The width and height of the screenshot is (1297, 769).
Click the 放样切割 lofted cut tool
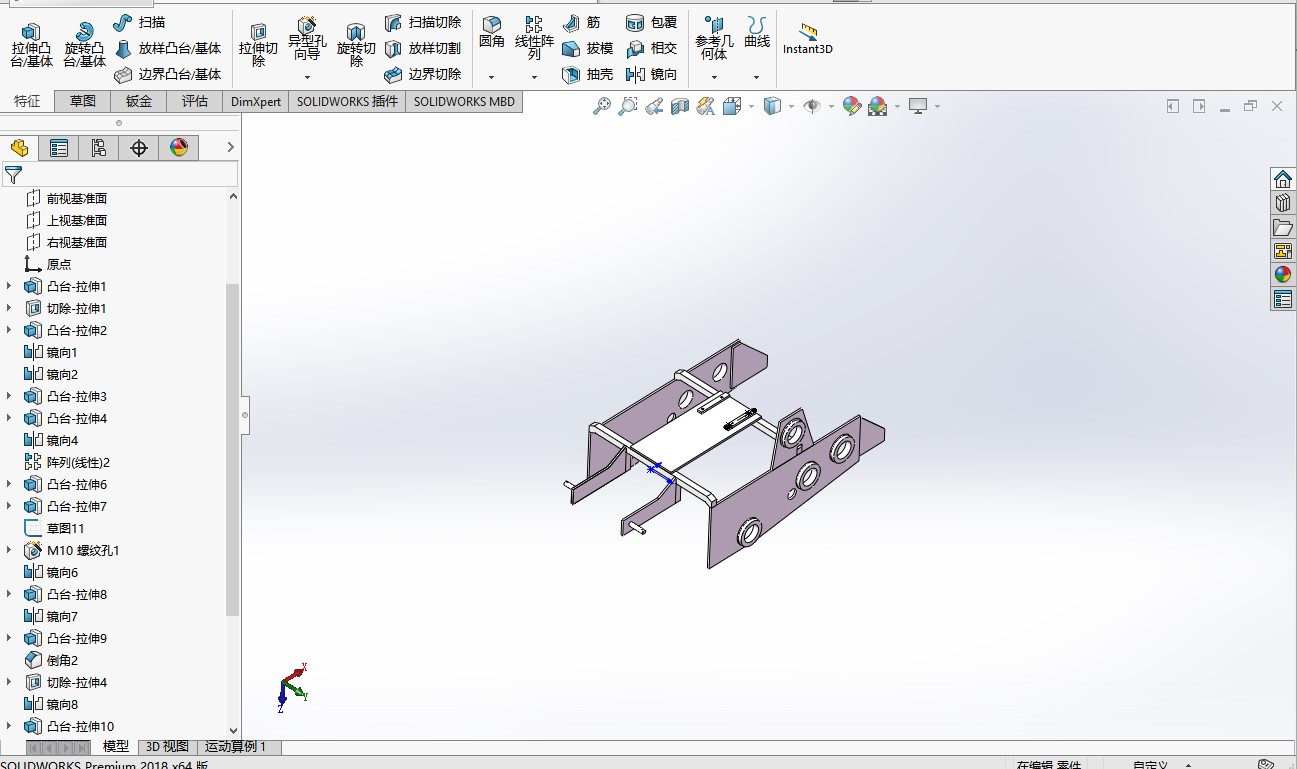coord(423,48)
